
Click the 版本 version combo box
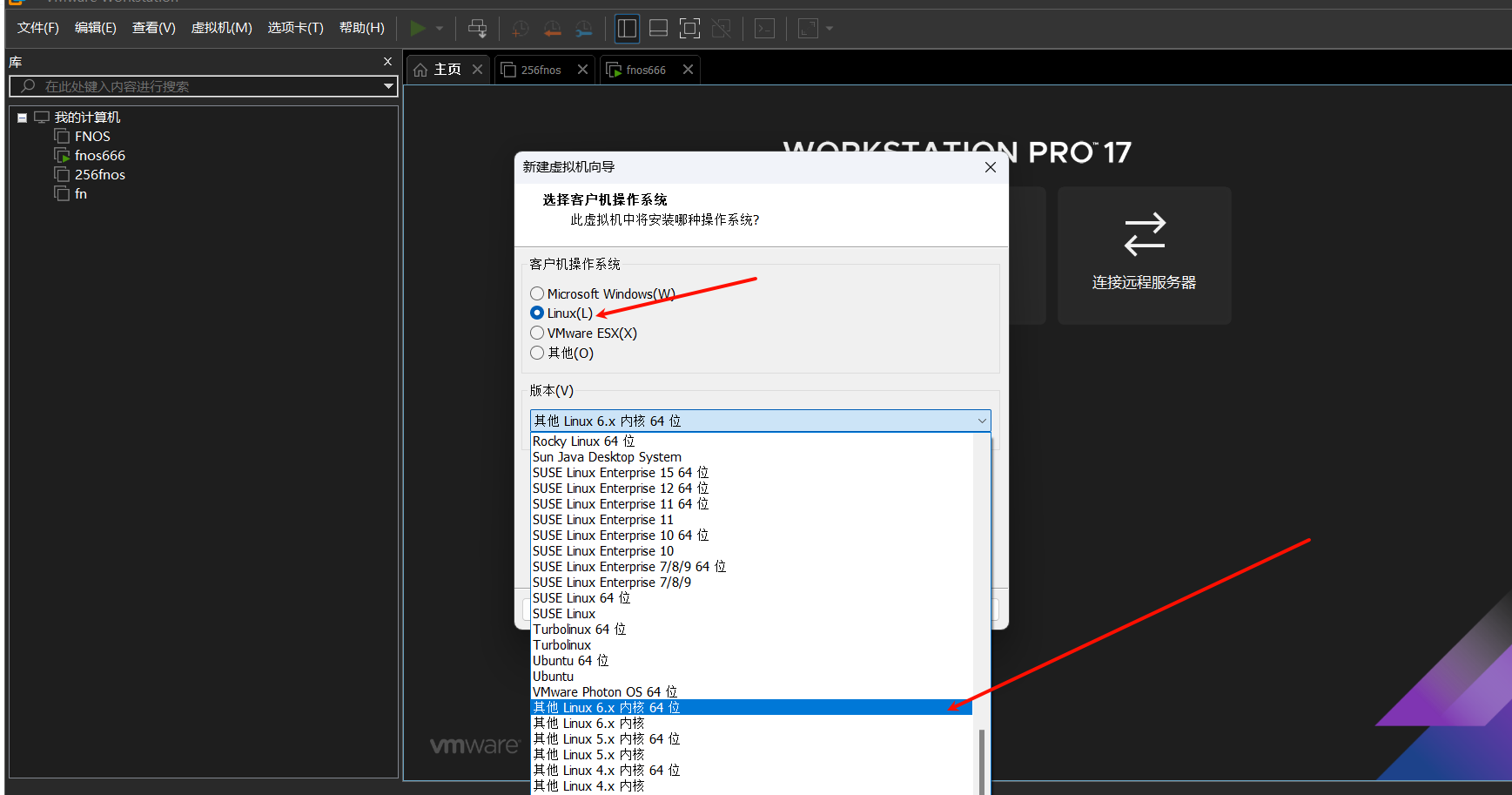760,421
